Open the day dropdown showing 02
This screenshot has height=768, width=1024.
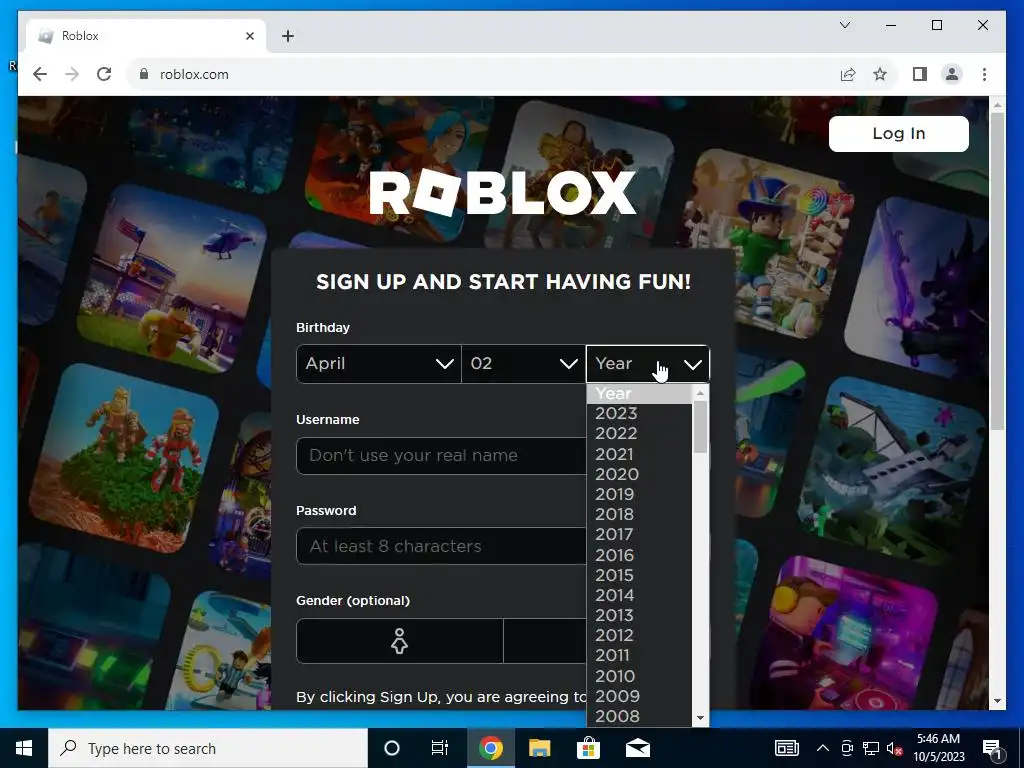523,364
